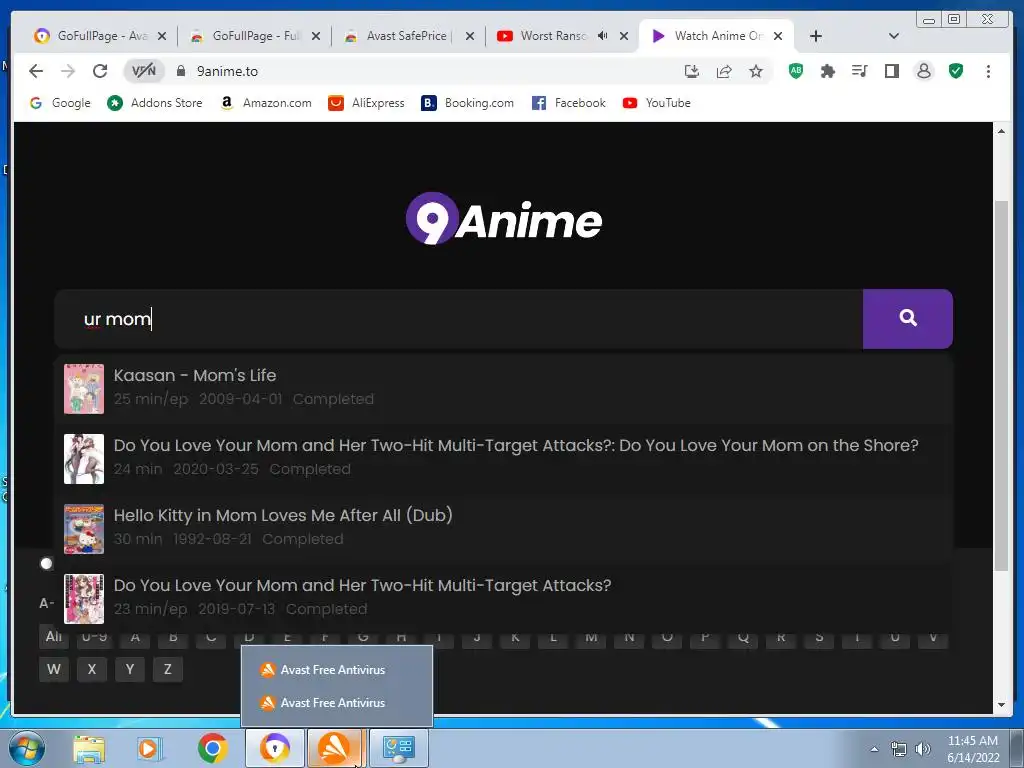Select the first Avast Free Antivirus window entry
This screenshot has height=768, width=1024.
coord(336,669)
